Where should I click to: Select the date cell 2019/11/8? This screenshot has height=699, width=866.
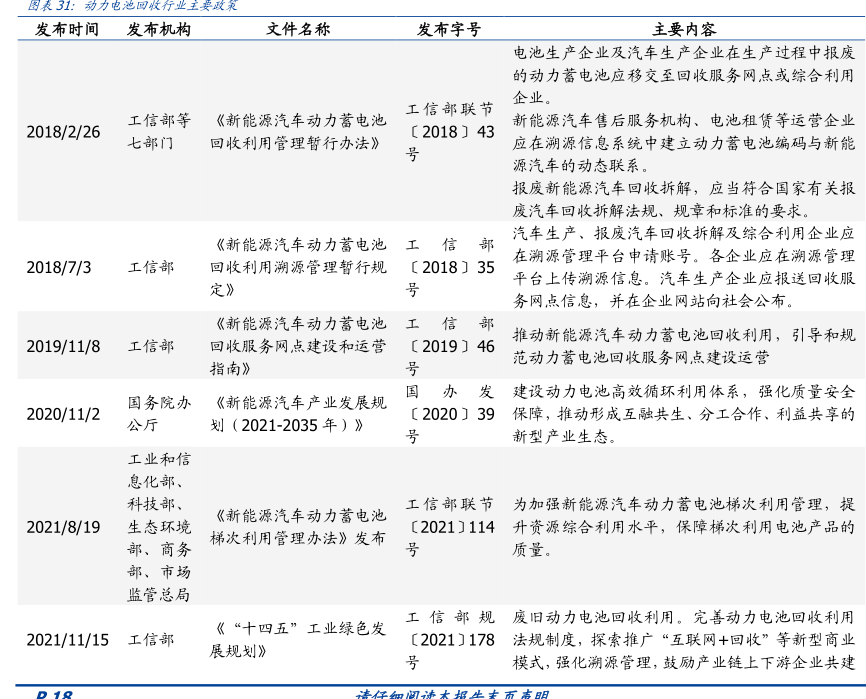[64, 346]
